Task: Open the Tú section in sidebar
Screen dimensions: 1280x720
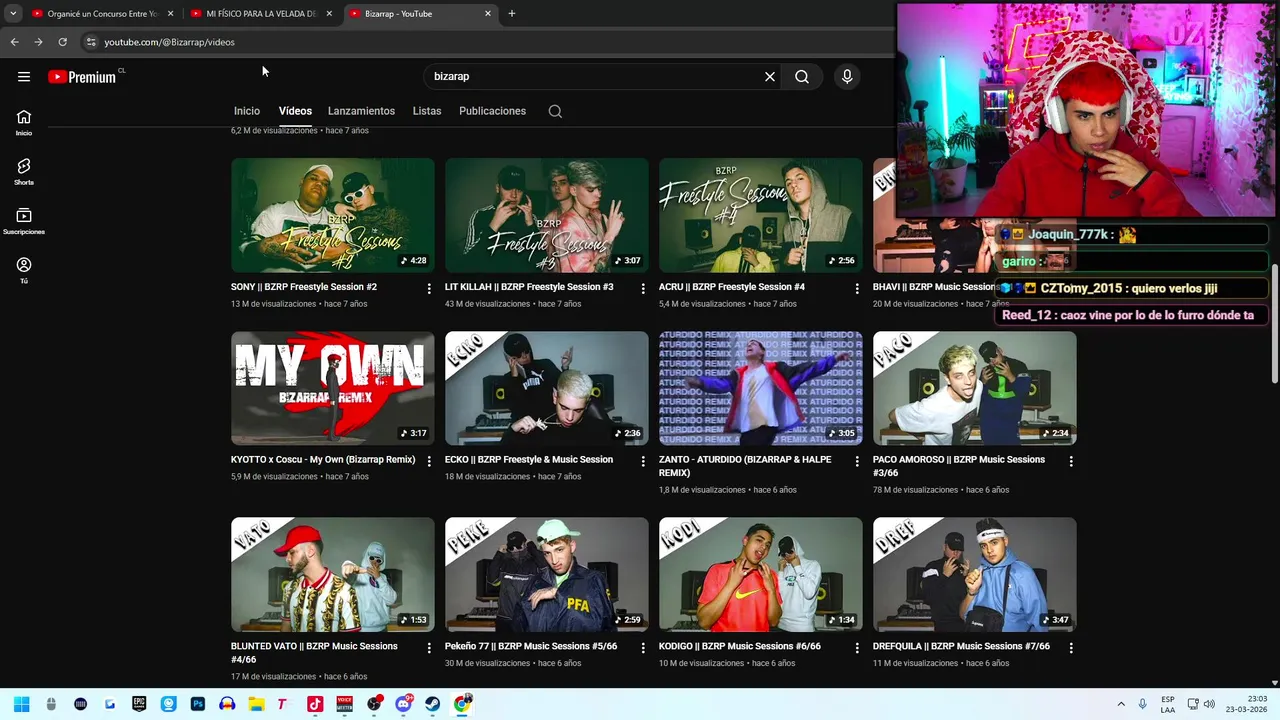Action: tap(24, 270)
